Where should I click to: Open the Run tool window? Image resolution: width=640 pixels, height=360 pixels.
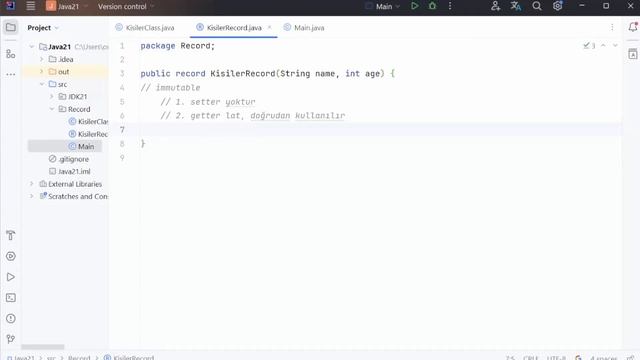(11, 277)
